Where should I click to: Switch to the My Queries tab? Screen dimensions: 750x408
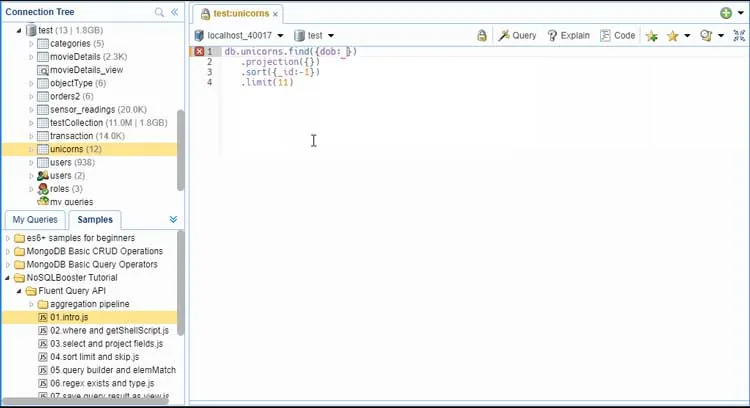point(35,220)
